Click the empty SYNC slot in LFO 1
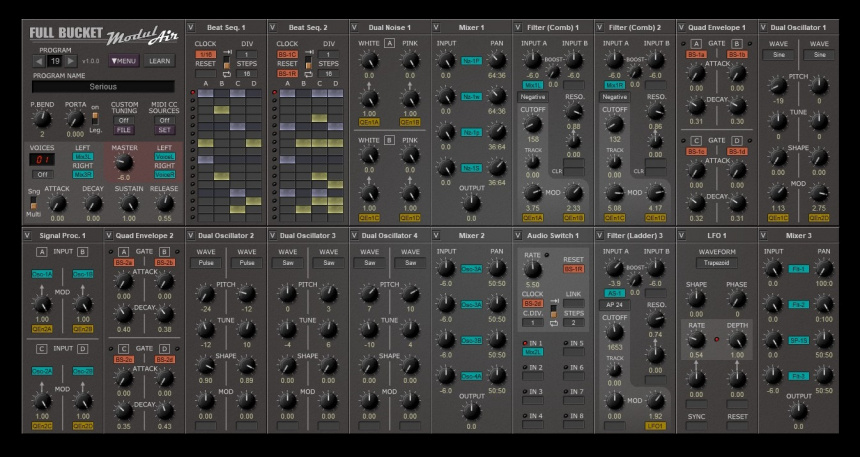Viewport: 860px width, 457px height. (x=697, y=426)
